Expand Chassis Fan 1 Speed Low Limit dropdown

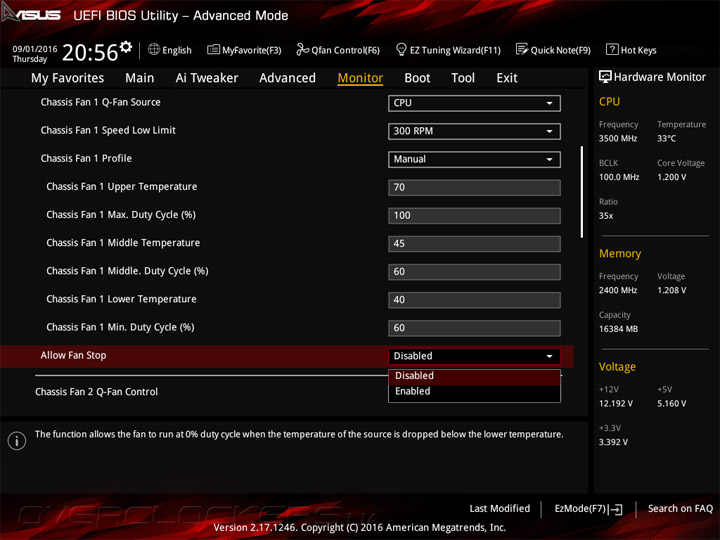(x=474, y=131)
